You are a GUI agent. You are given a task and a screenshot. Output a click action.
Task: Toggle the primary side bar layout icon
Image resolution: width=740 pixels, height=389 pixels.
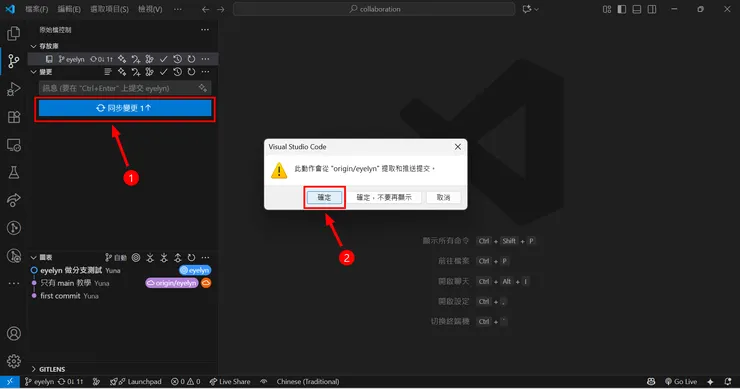coord(622,9)
